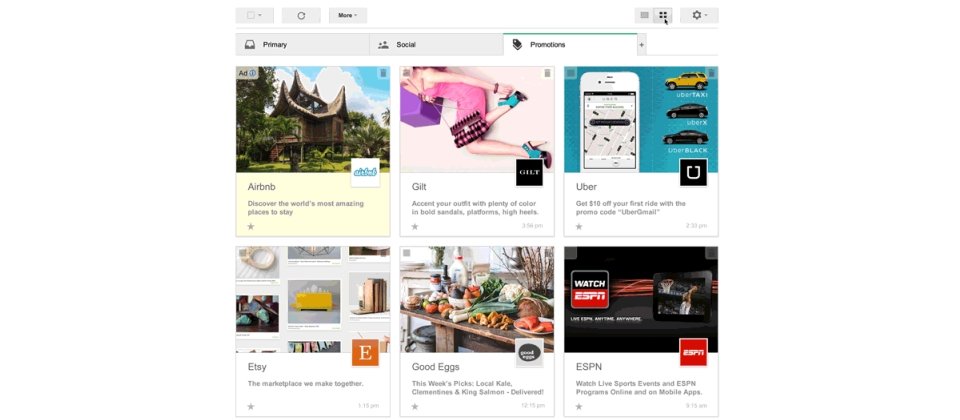
Task: Star the Good Eggs promotion
Action: click(x=414, y=407)
